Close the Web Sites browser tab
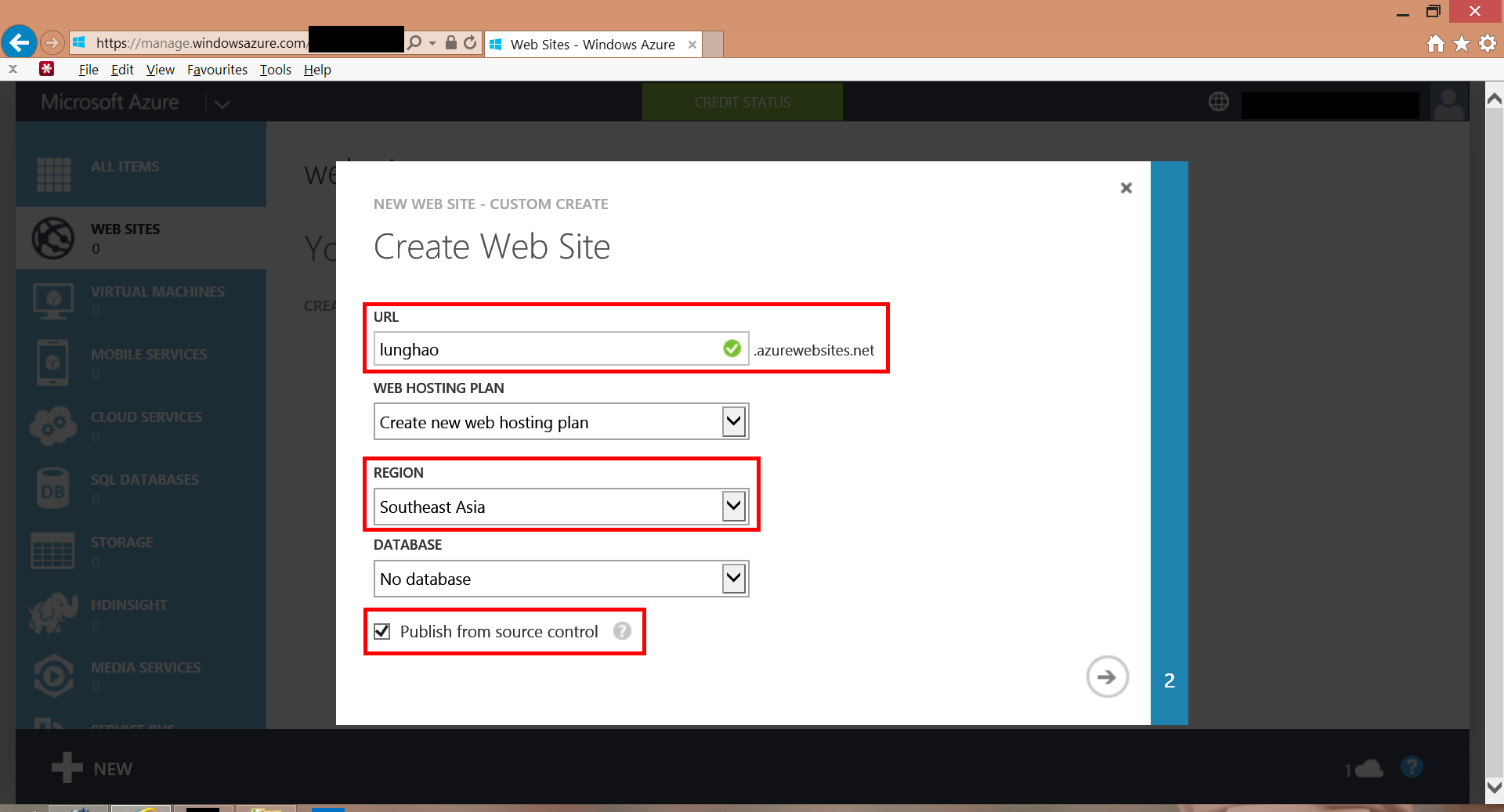Image resolution: width=1504 pixels, height=812 pixels. tap(692, 45)
